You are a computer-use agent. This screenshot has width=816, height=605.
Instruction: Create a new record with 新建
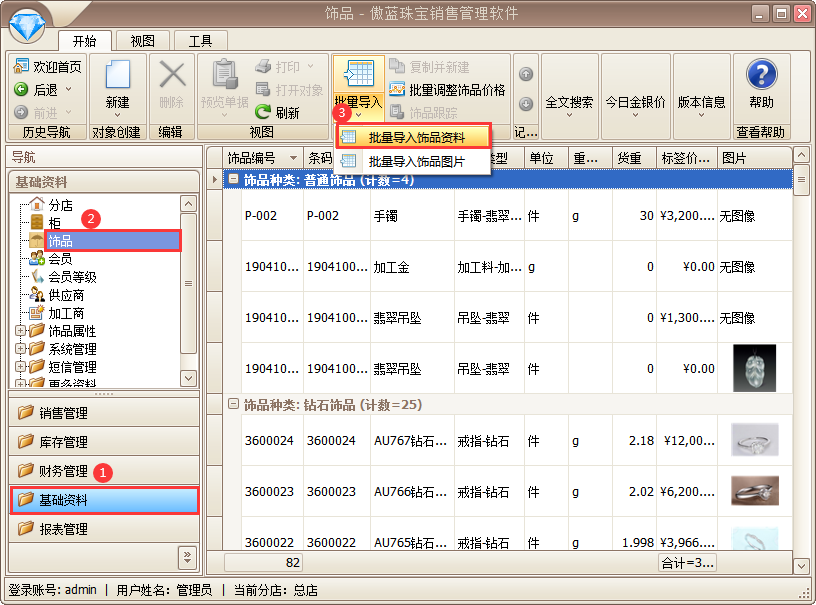[118, 87]
